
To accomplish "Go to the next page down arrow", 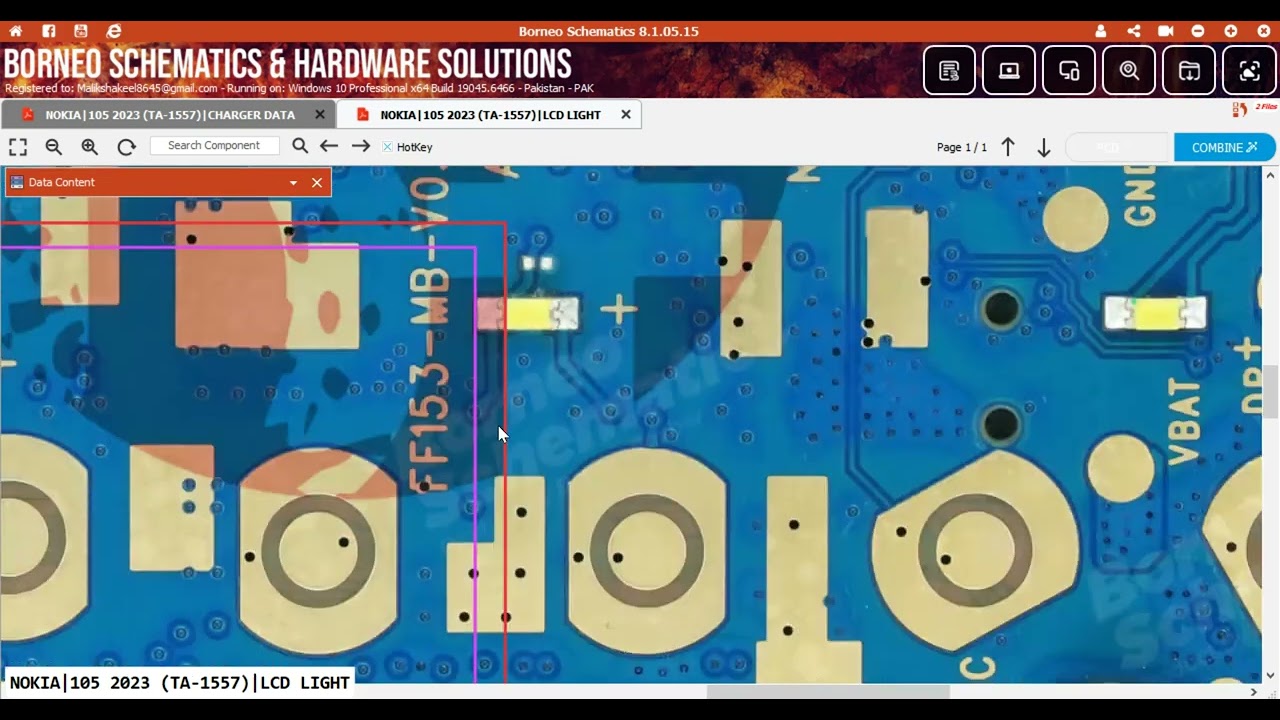I will pyautogui.click(x=1044, y=148).
